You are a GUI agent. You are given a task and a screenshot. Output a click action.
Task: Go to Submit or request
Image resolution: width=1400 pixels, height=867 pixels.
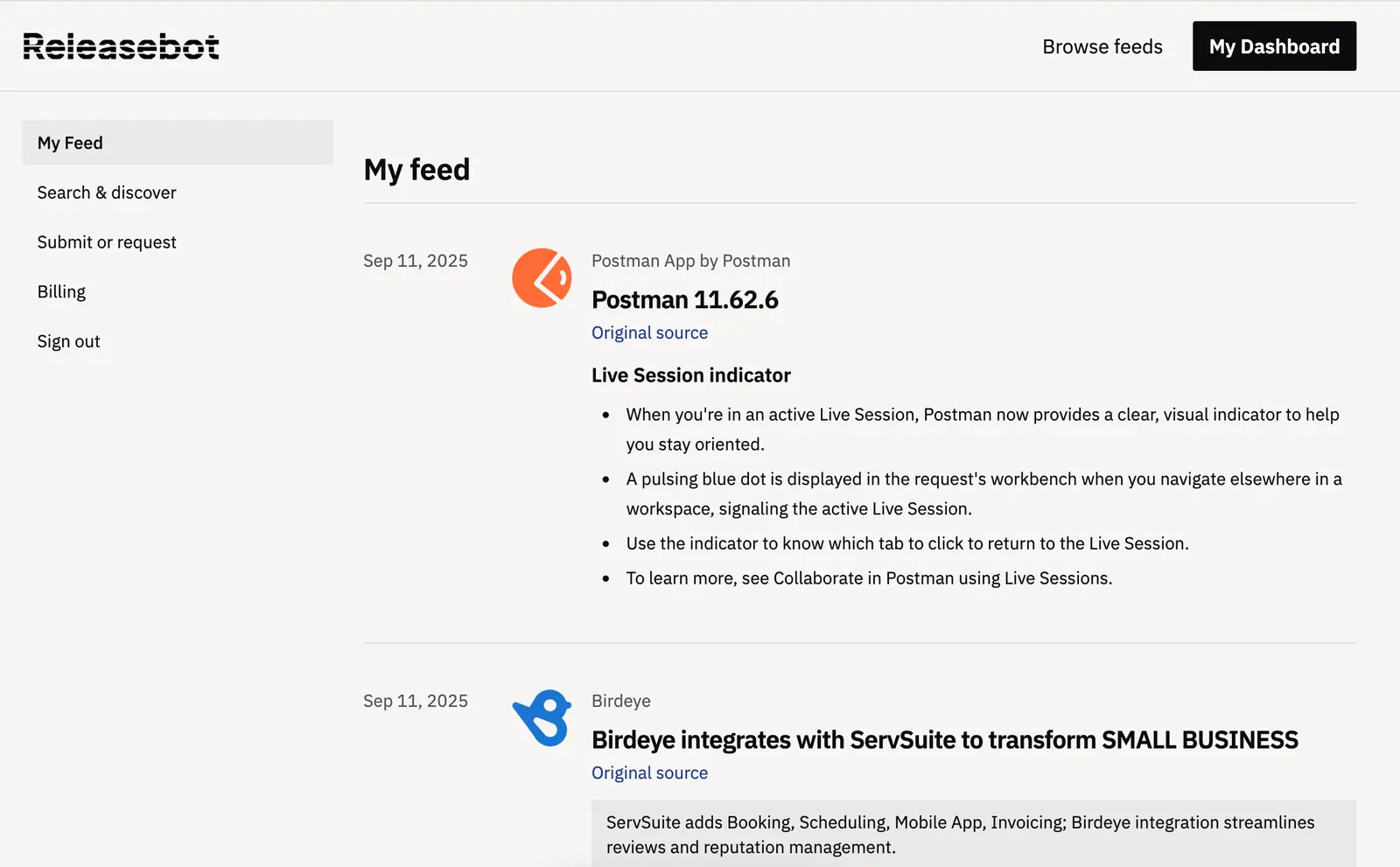[x=107, y=242]
